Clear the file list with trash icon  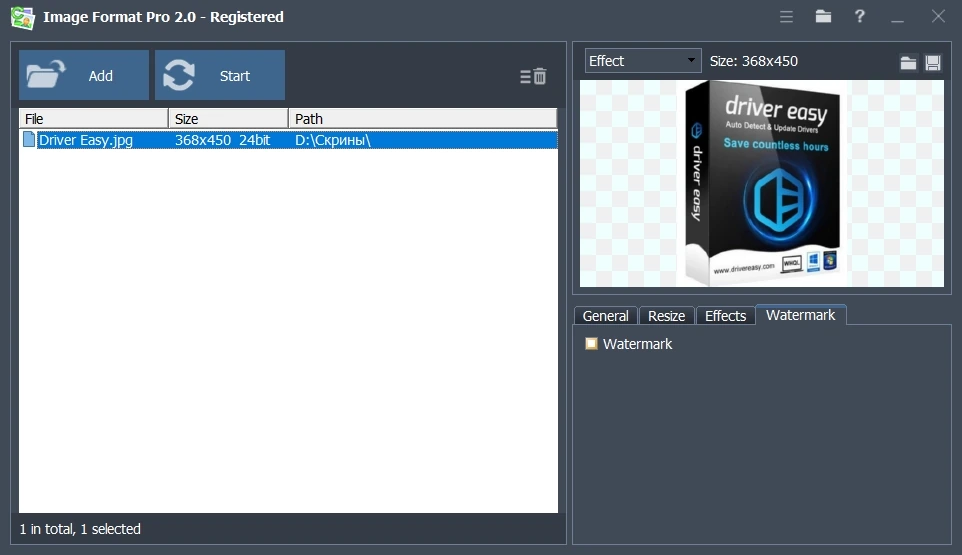click(x=533, y=77)
